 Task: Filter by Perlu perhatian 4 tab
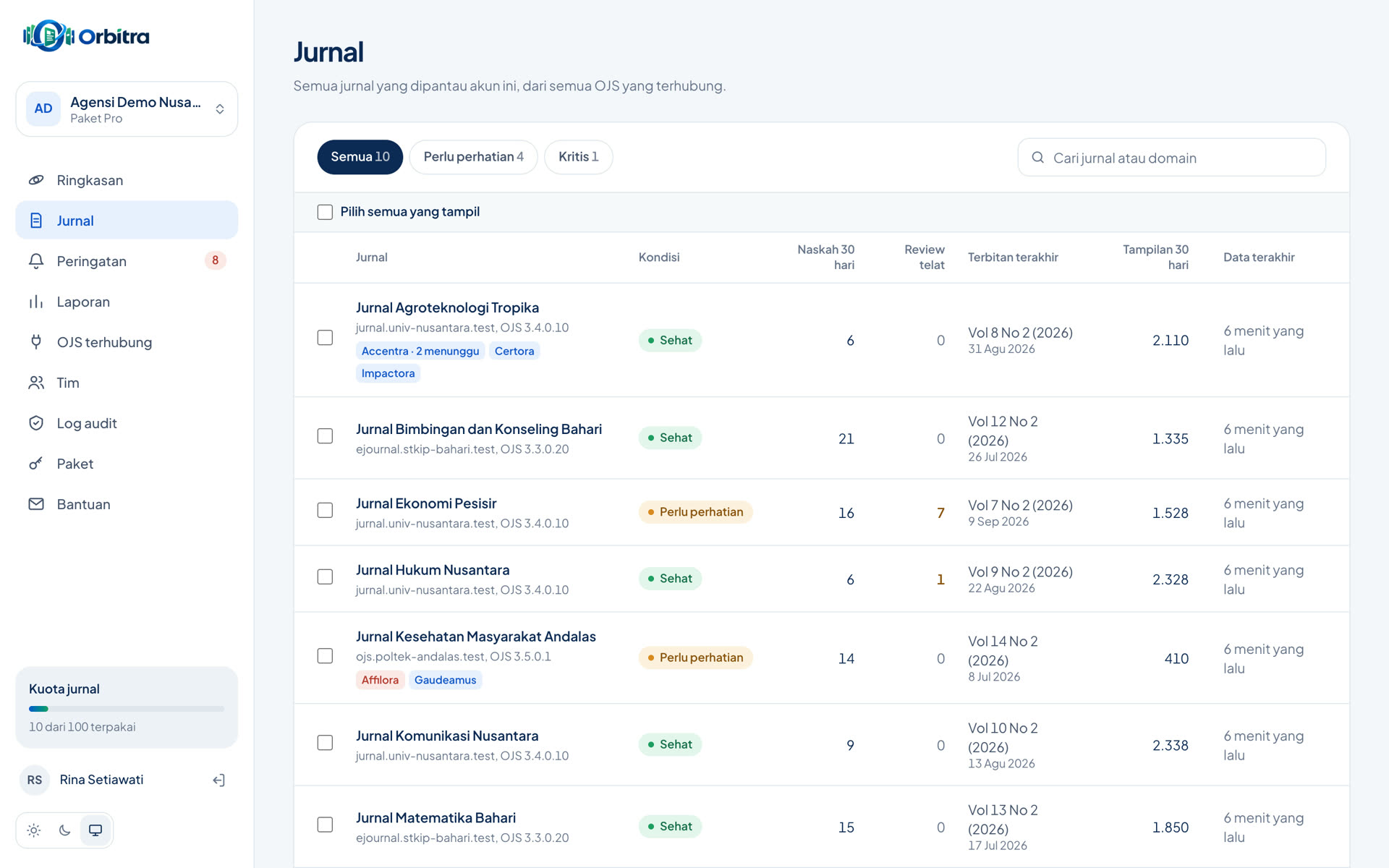coord(473,157)
